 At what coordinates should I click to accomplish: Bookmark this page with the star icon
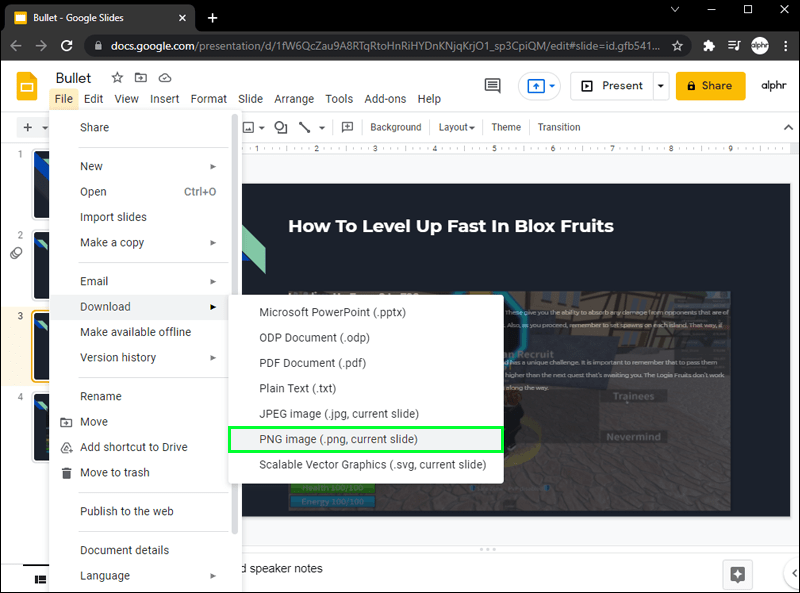click(x=677, y=46)
